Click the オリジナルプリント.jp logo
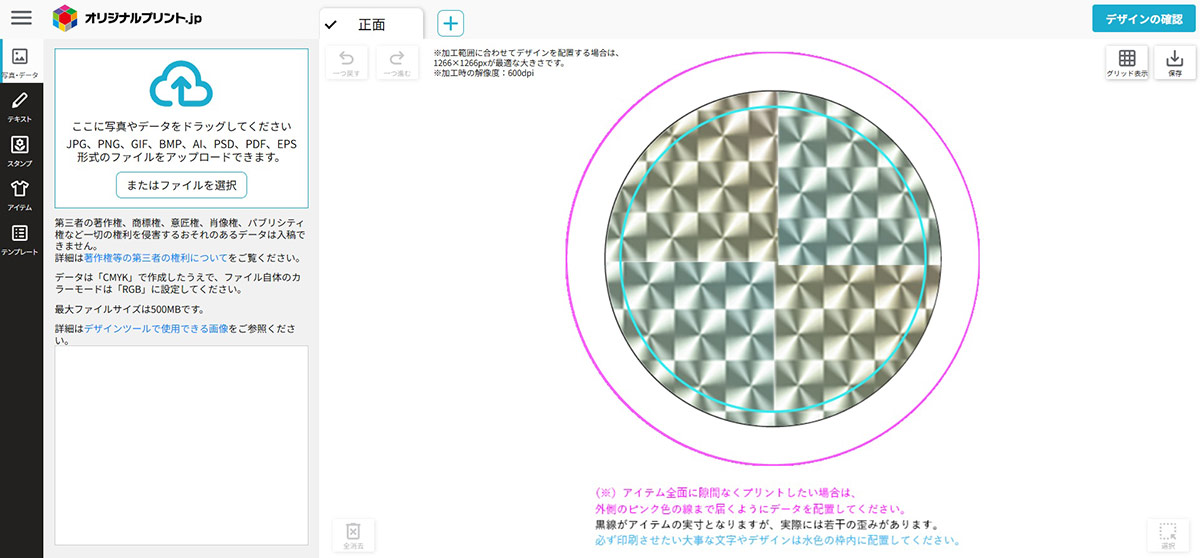The height and width of the screenshot is (558, 1200). (x=128, y=17)
